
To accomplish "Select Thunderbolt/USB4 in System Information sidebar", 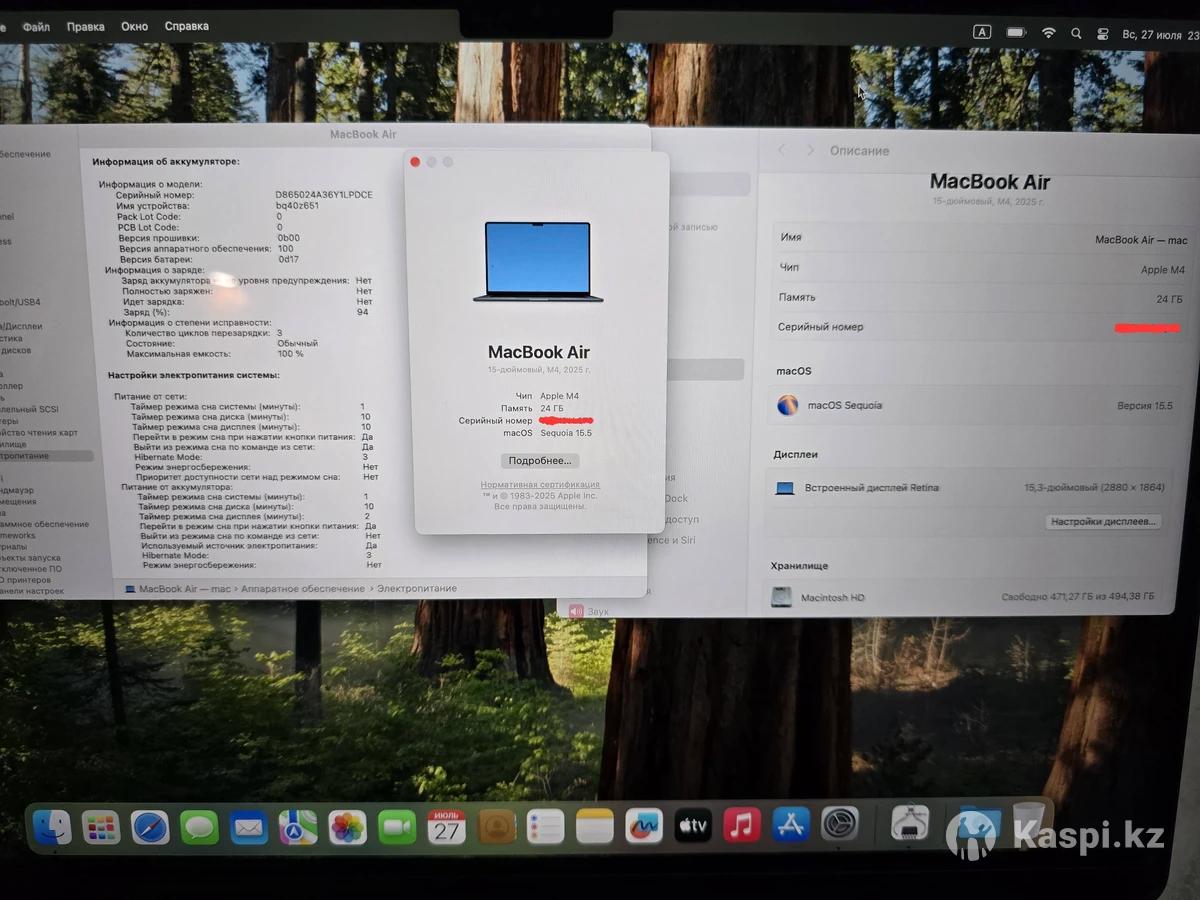I will click(20, 302).
